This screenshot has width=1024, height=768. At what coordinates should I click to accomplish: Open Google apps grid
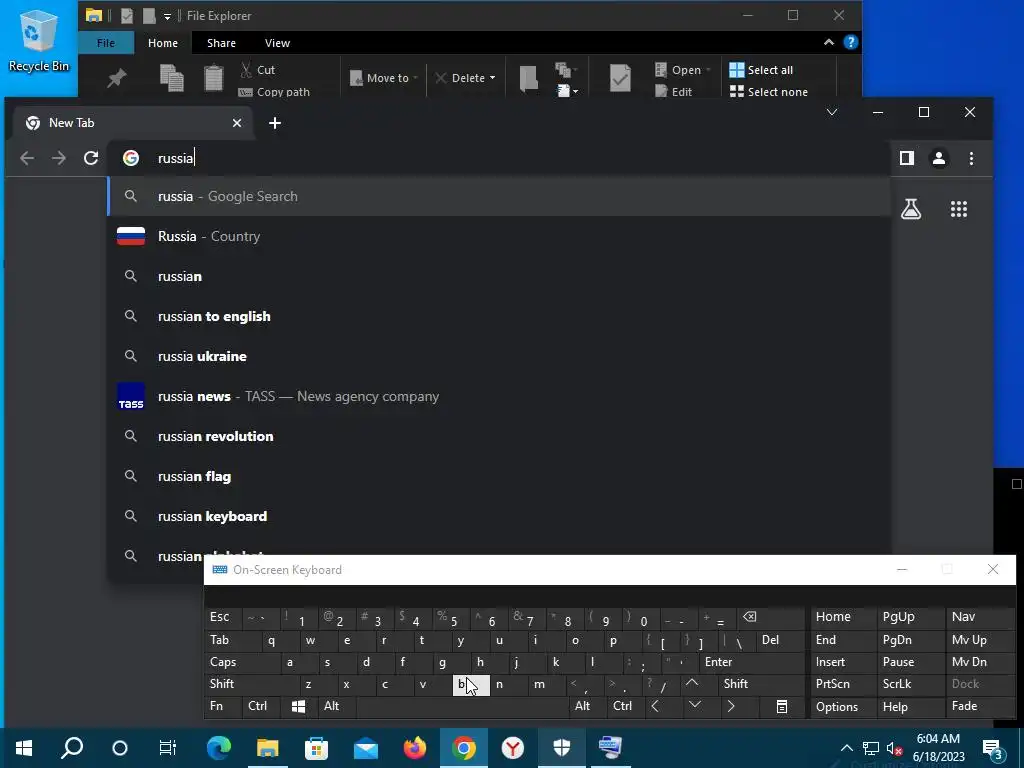959,209
